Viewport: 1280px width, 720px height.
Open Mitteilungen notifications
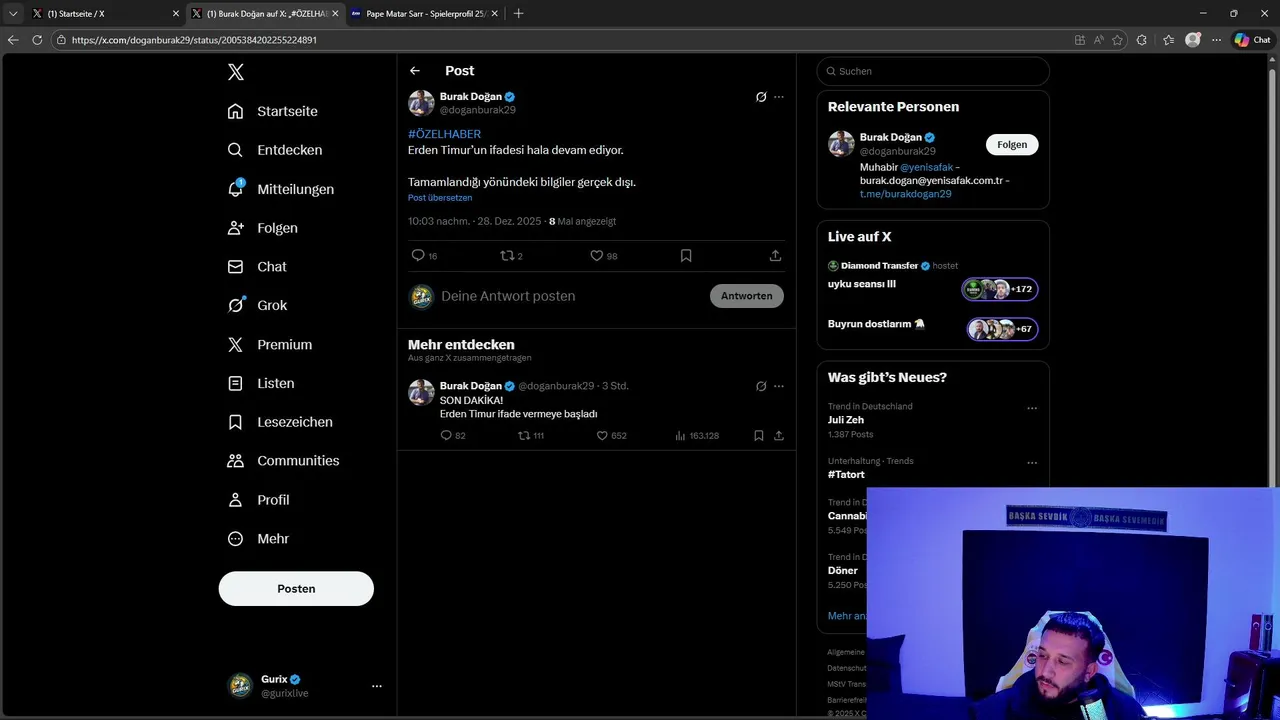(280, 189)
